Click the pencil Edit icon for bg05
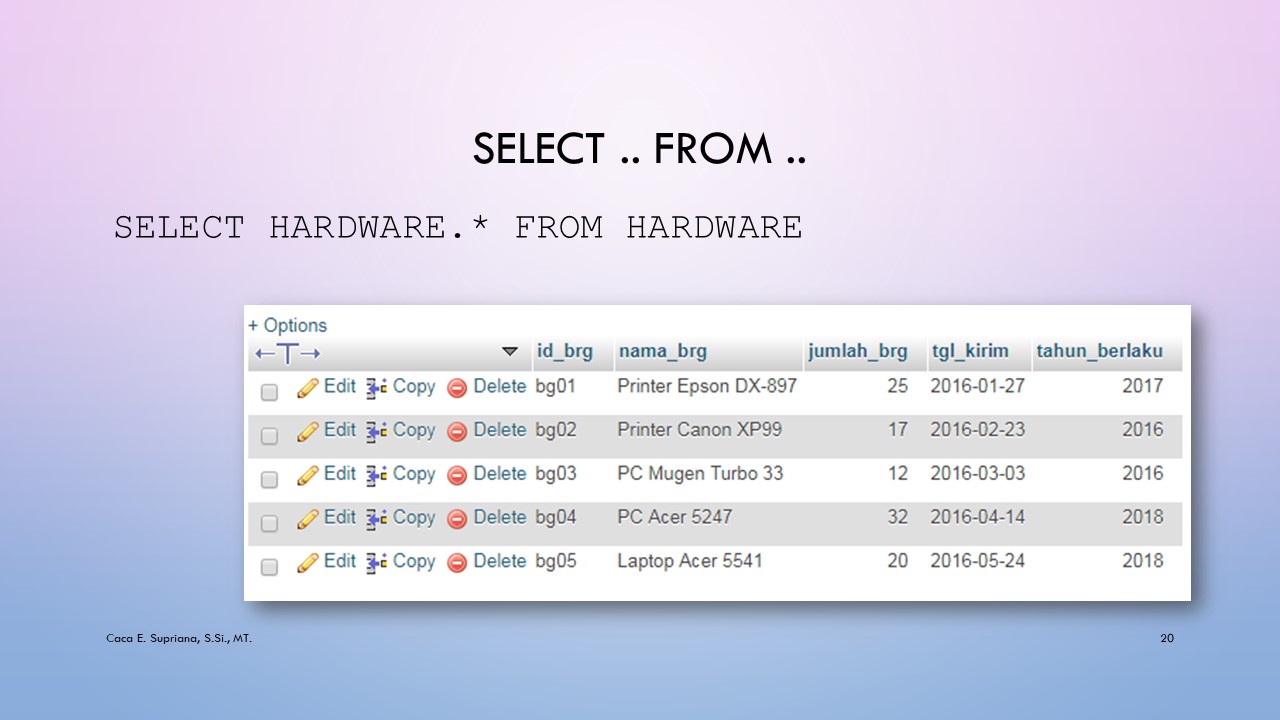1280x720 pixels. pyautogui.click(x=308, y=563)
